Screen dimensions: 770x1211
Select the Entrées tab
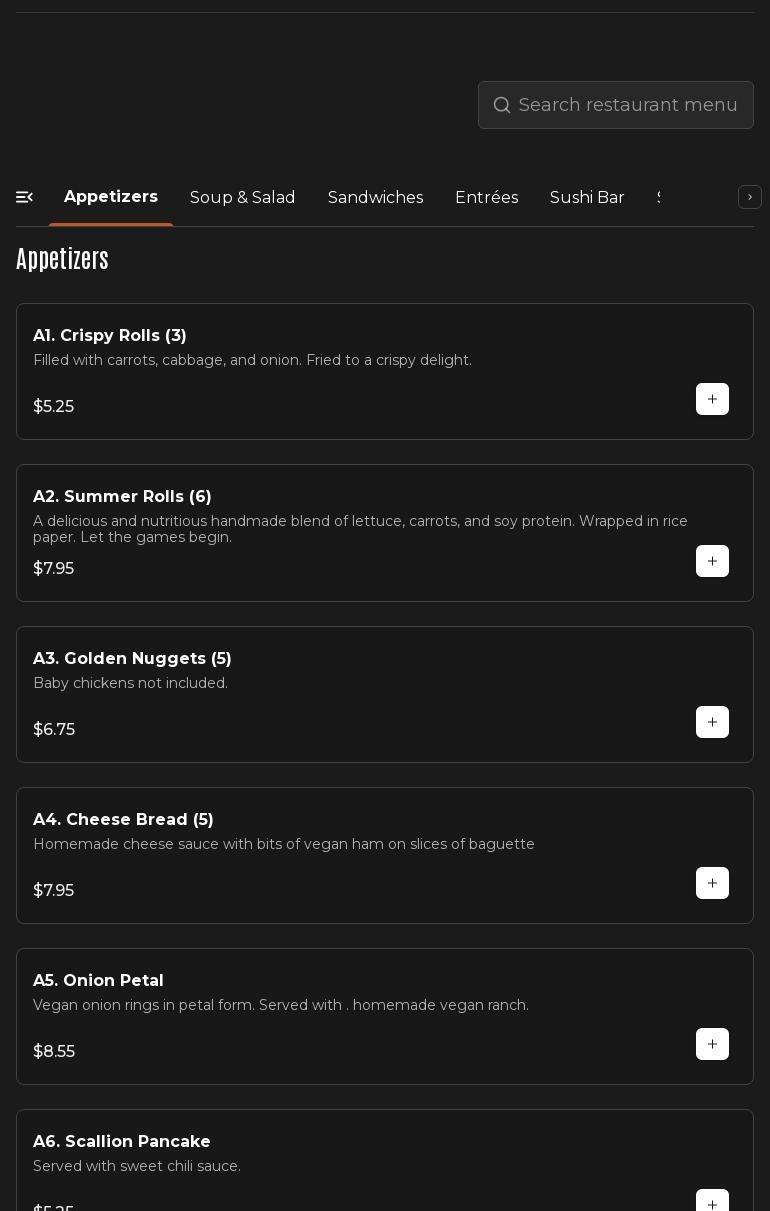tap(486, 197)
